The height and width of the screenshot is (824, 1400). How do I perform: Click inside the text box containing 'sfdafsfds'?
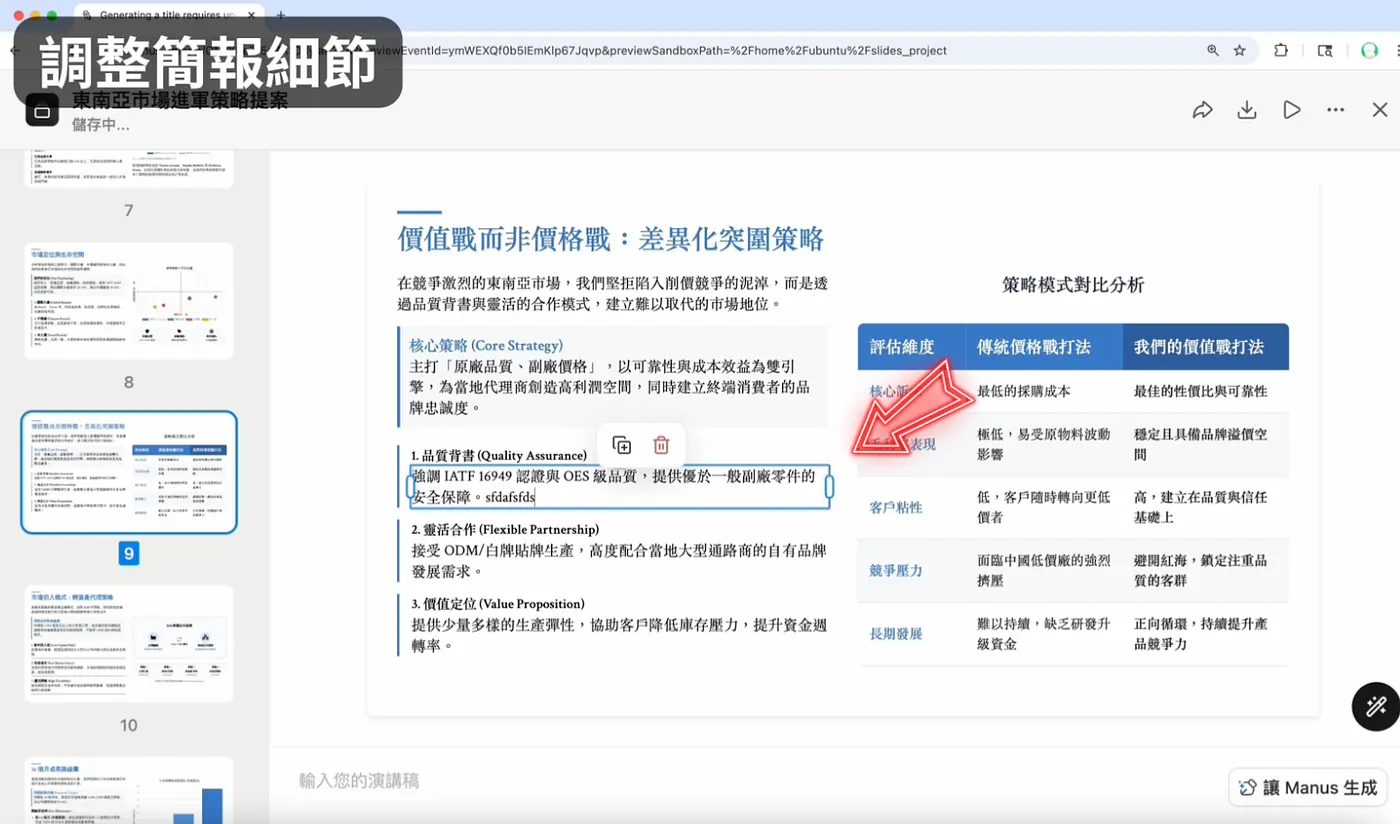click(619, 486)
